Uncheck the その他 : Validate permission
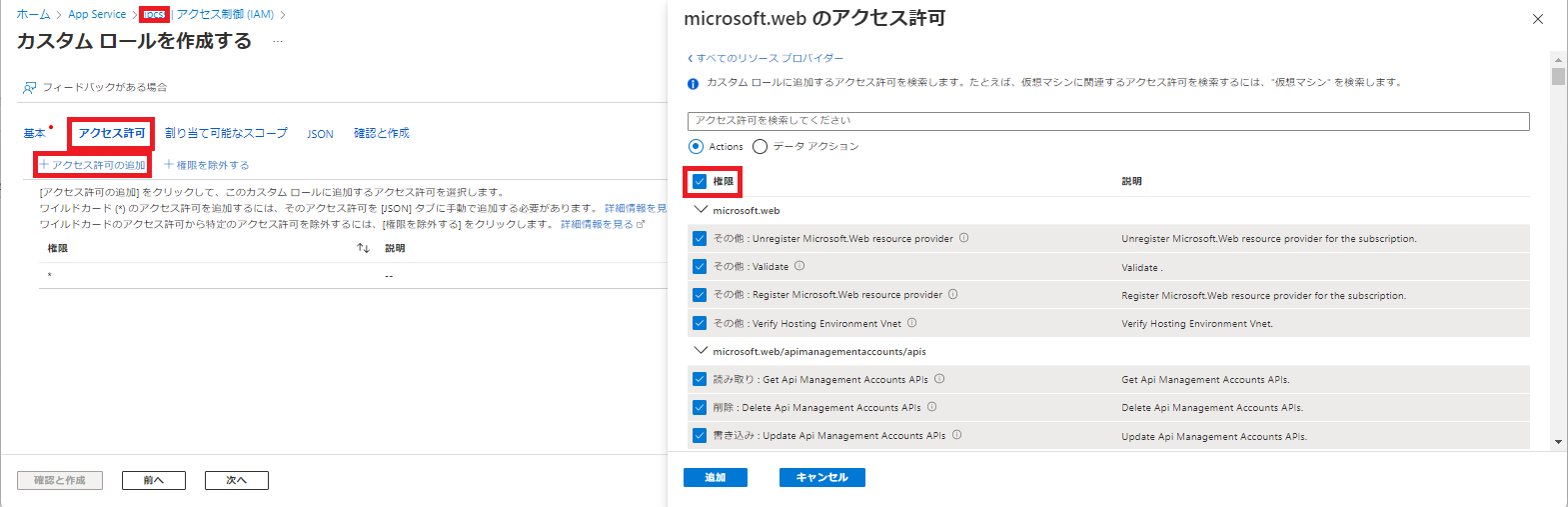 (700, 266)
